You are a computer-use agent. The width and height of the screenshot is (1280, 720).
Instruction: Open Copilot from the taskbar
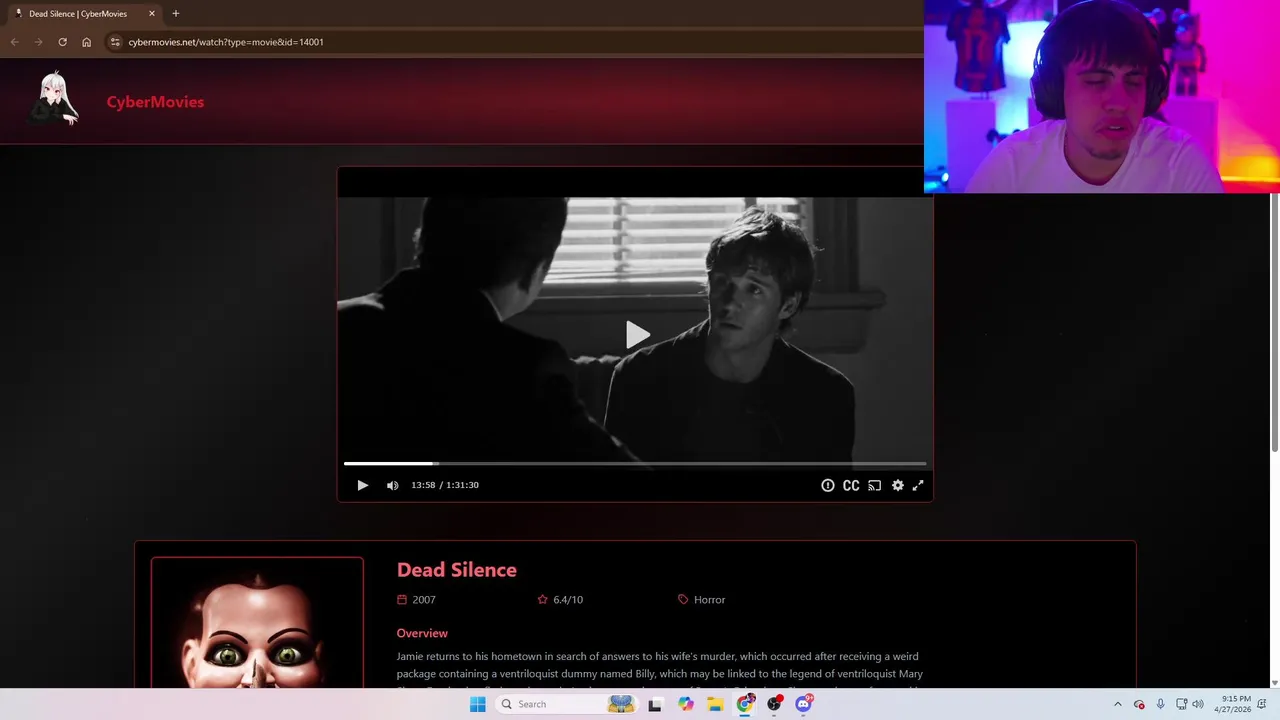pyautogui.click(x=685, y=704)
